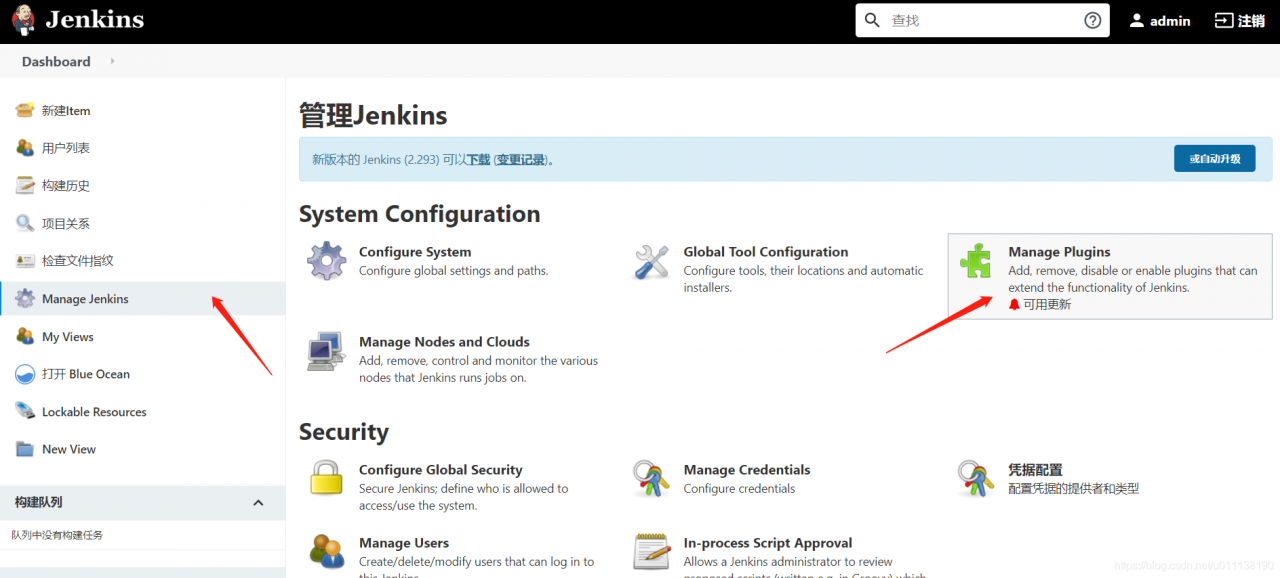Click the Jenkins butler logo icon

pos(23,19)
